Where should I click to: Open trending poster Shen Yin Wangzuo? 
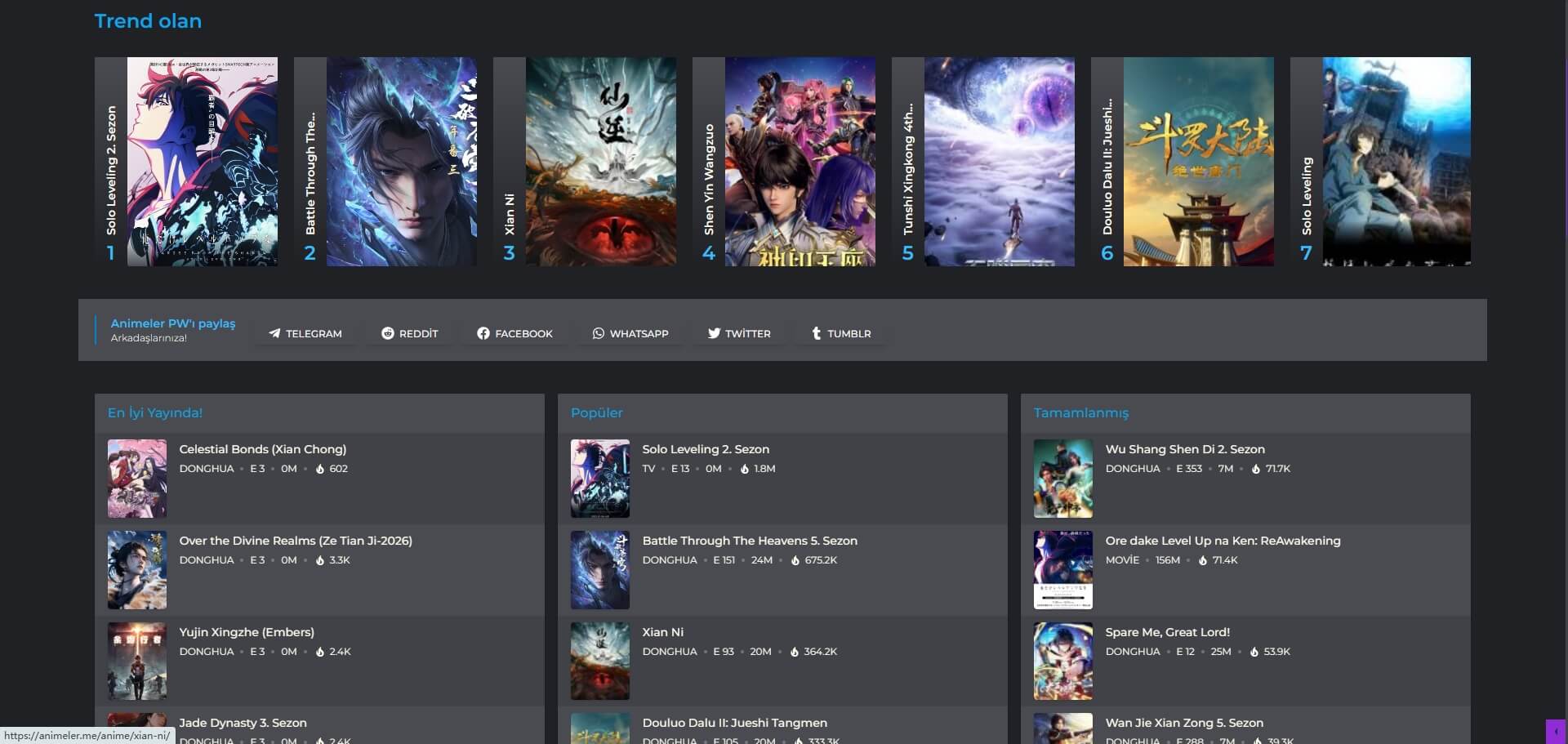point(800,162)
